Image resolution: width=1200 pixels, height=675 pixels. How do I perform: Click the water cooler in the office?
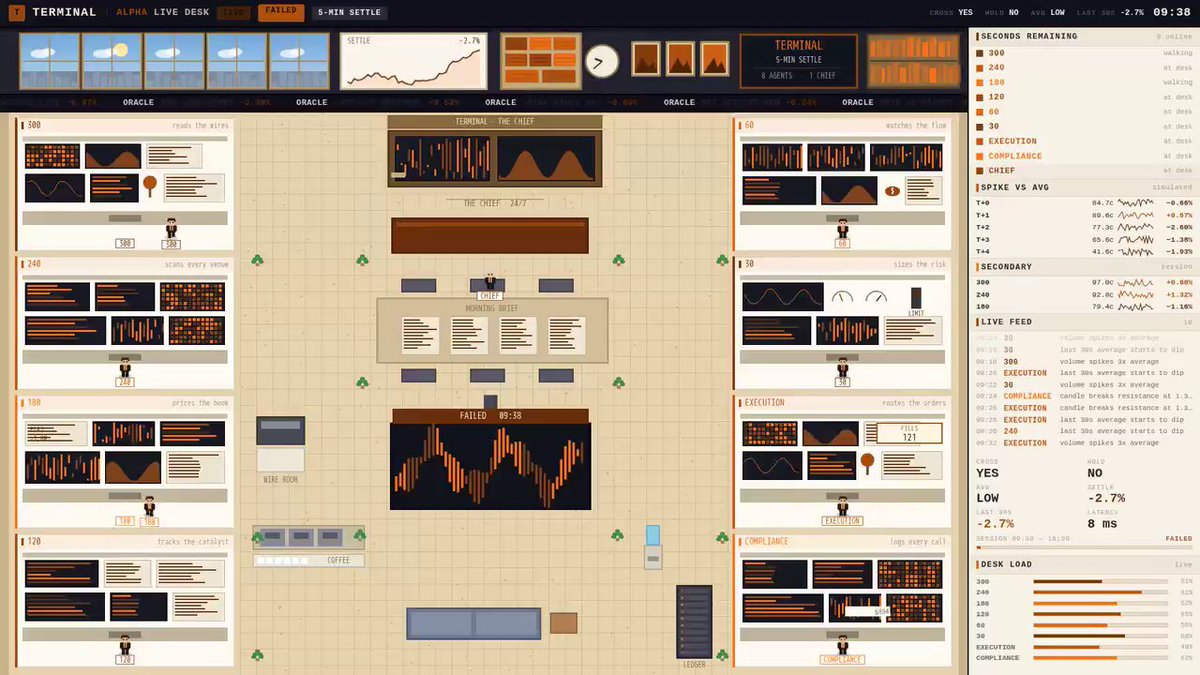[x=653, y=547]
